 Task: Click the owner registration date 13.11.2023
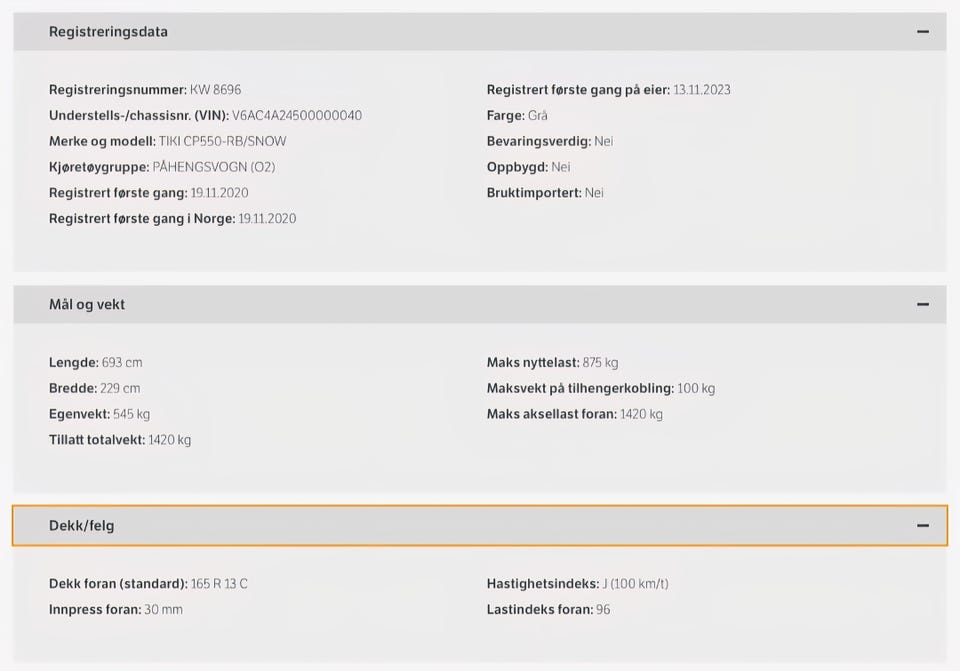(702, 90)
